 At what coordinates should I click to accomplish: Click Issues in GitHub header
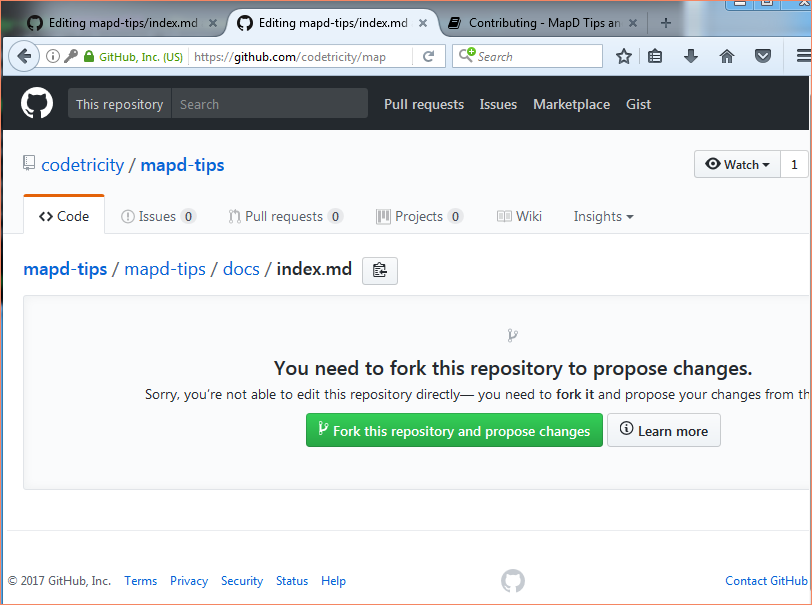point(498,104)
